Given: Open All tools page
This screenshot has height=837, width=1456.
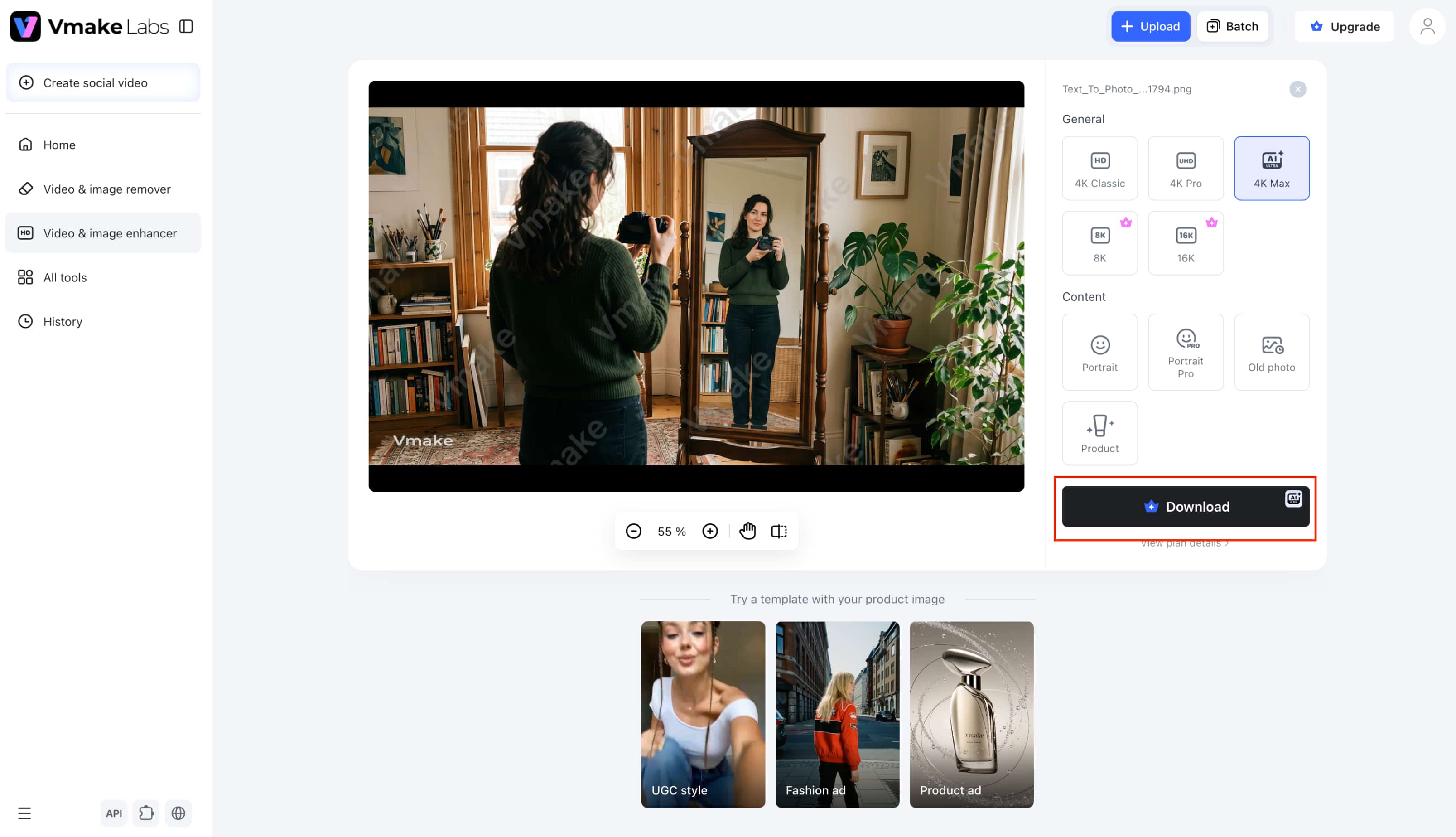Looking at the screenshot, I should click(x=103, y=278).
